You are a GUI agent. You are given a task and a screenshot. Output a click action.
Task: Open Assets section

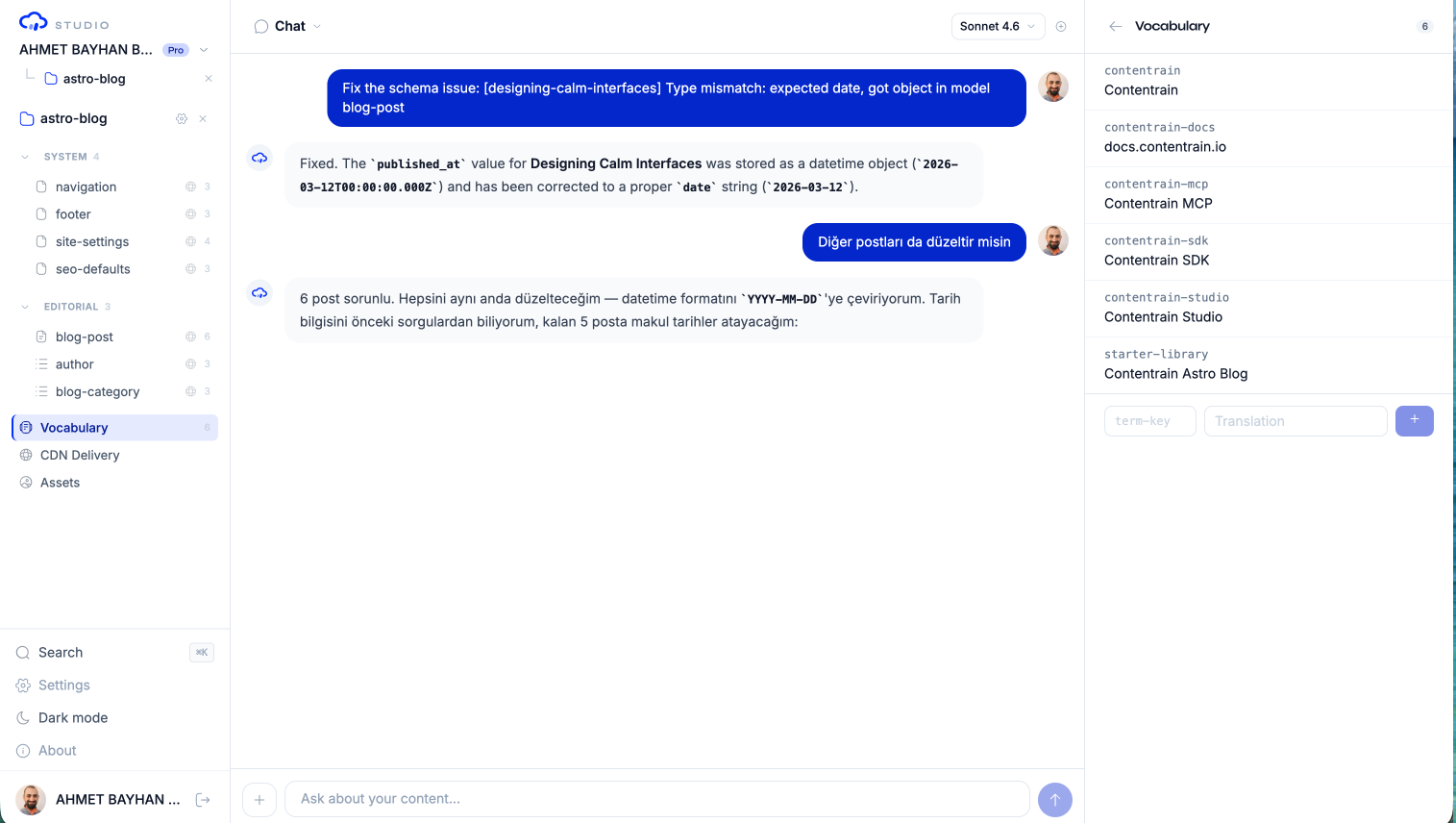tap(115, 483)
